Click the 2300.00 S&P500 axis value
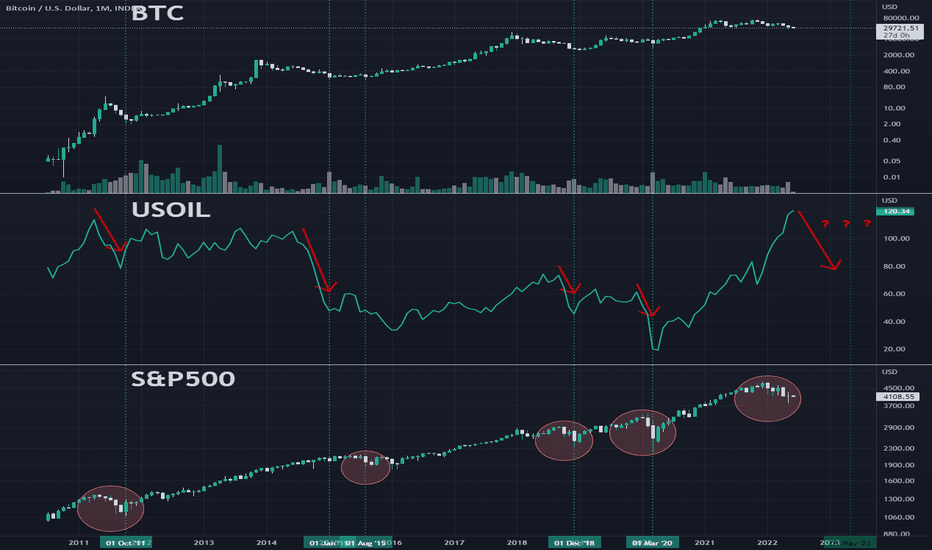Screen dimensions: 932x550 tap(899, 448)
